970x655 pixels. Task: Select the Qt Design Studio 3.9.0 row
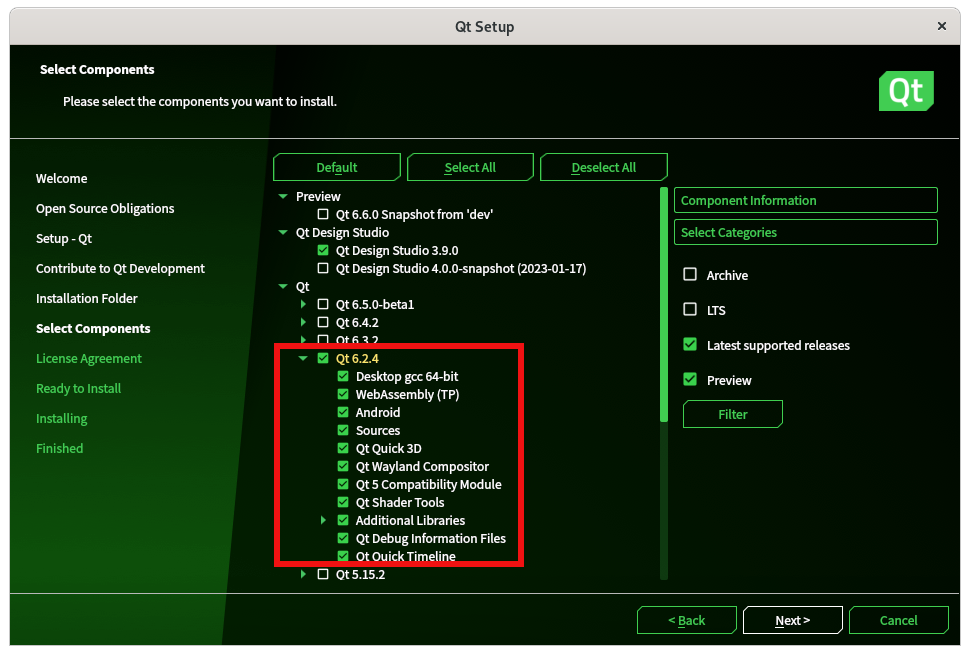pyautogui.click(x=397, y=250)
